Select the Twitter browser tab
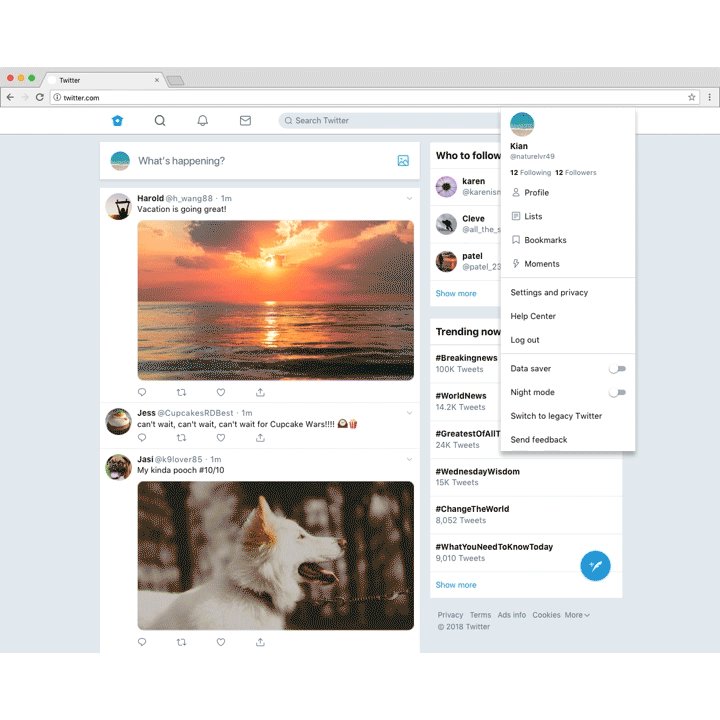Image resolution: width=720 pixels, height=720 pixels. pyautogui.click(x=103, y=80)
